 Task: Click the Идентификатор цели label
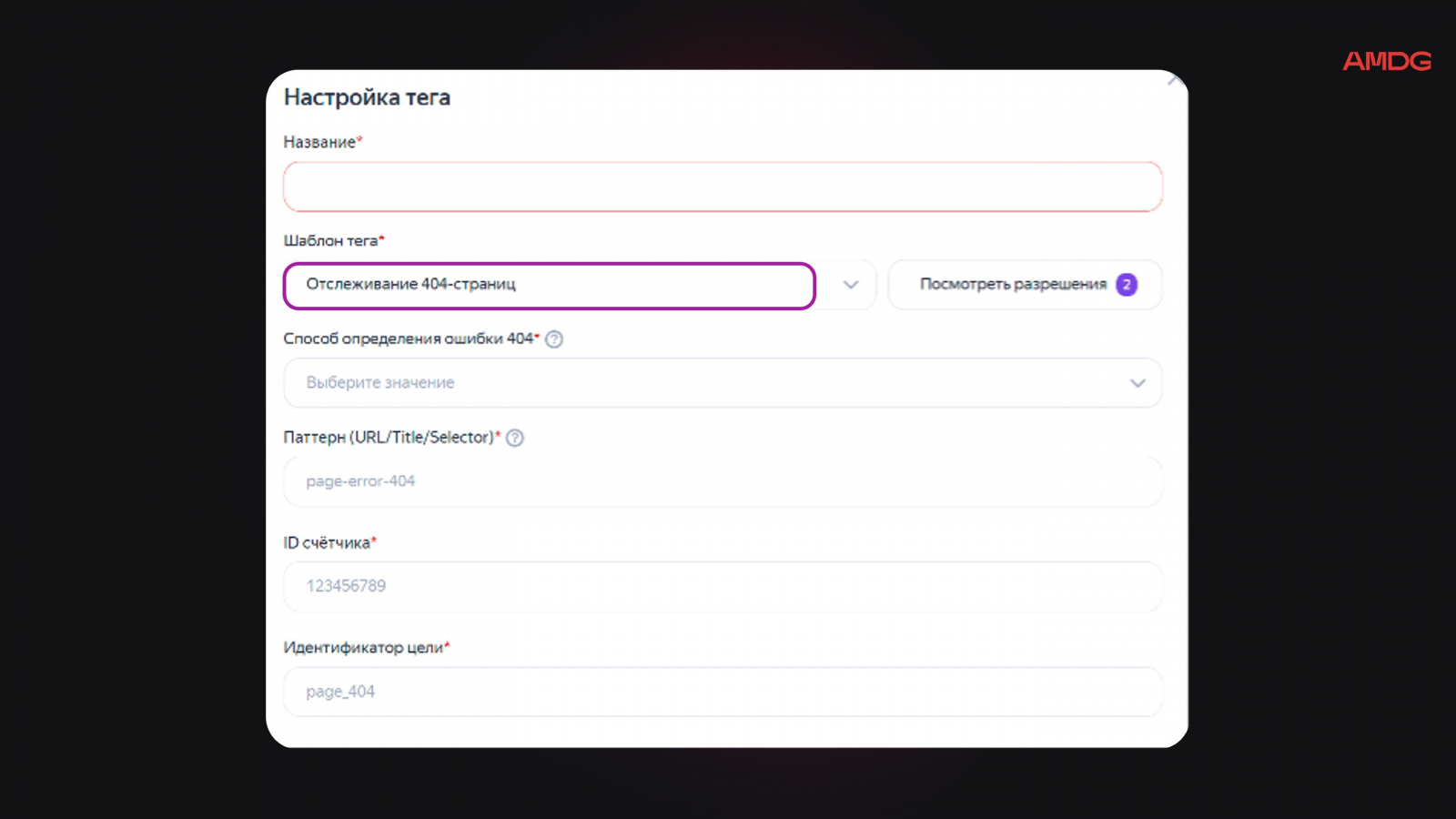pos(363,648)
